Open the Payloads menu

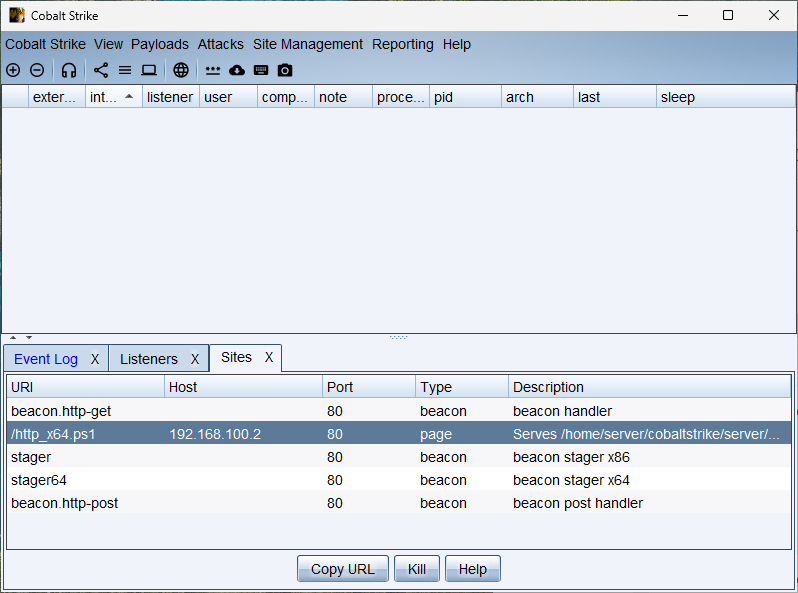click(x=160, y=44)
